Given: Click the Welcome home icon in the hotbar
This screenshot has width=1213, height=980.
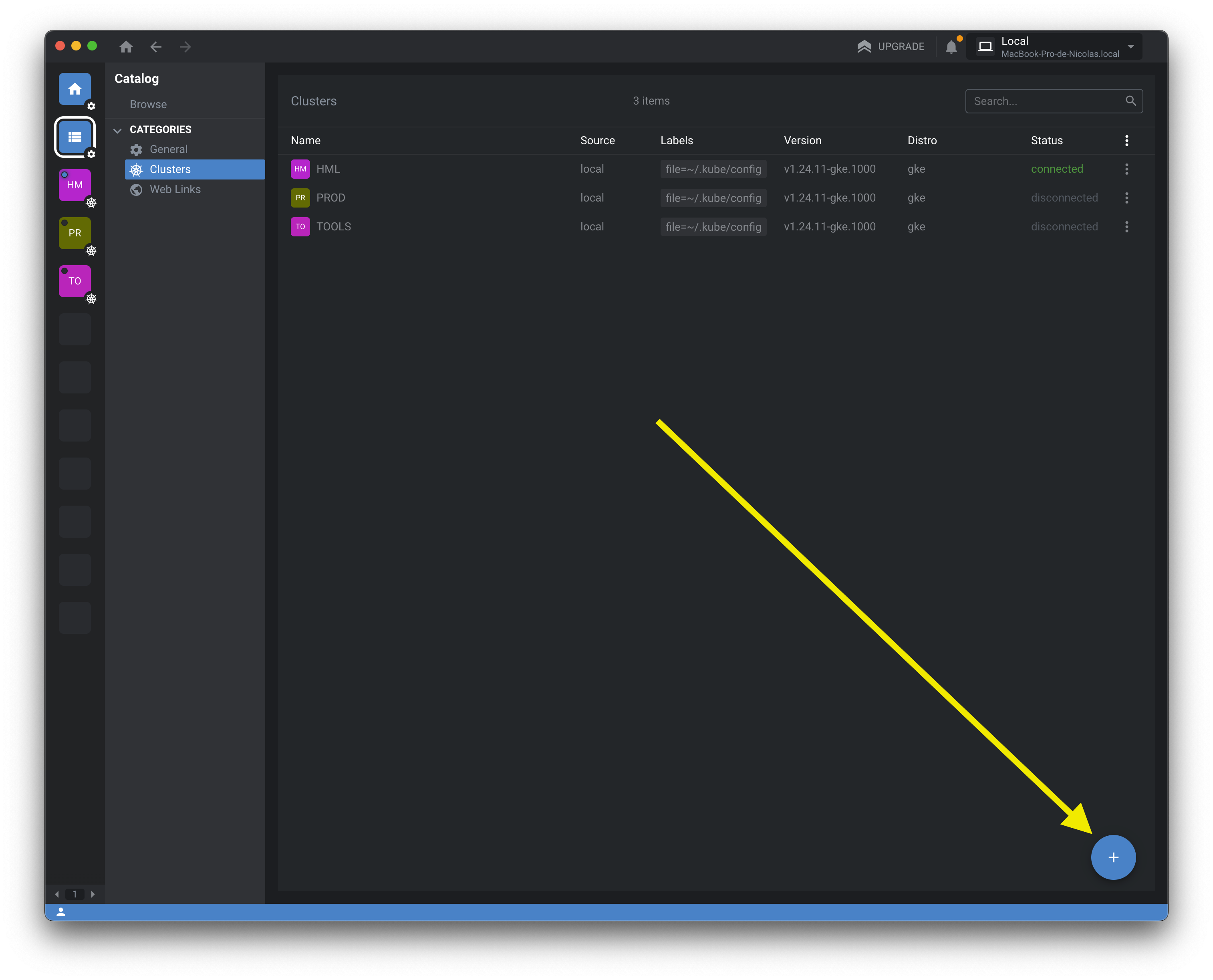Looking at the screenshot, I should point(75,89).
